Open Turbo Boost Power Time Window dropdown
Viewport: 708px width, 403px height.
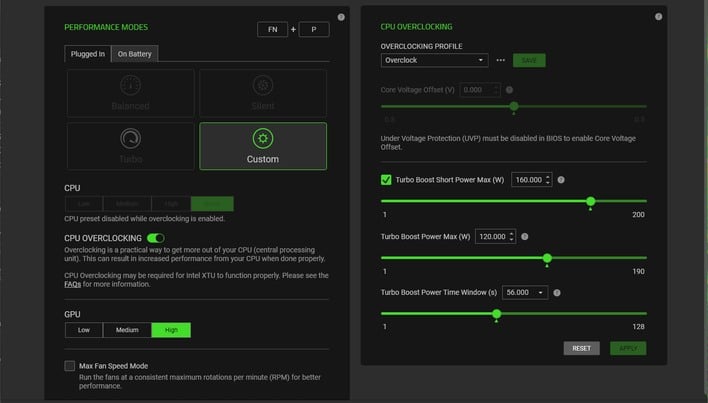(525, 292)
